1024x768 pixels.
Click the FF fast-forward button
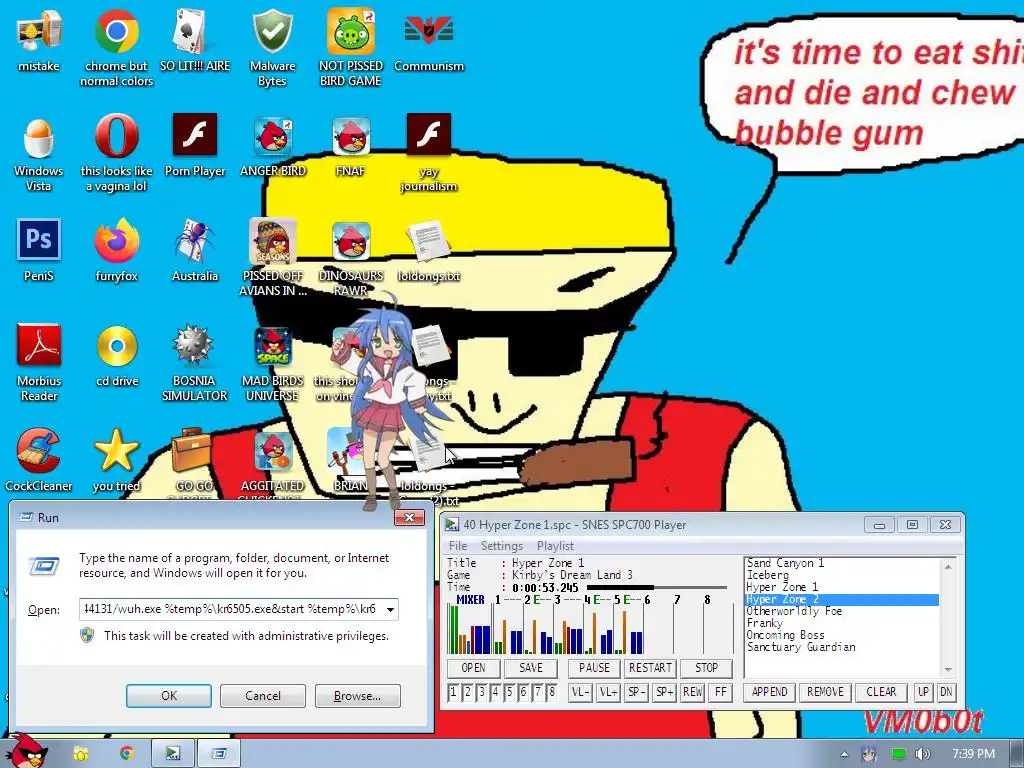[x=720, y=692]
